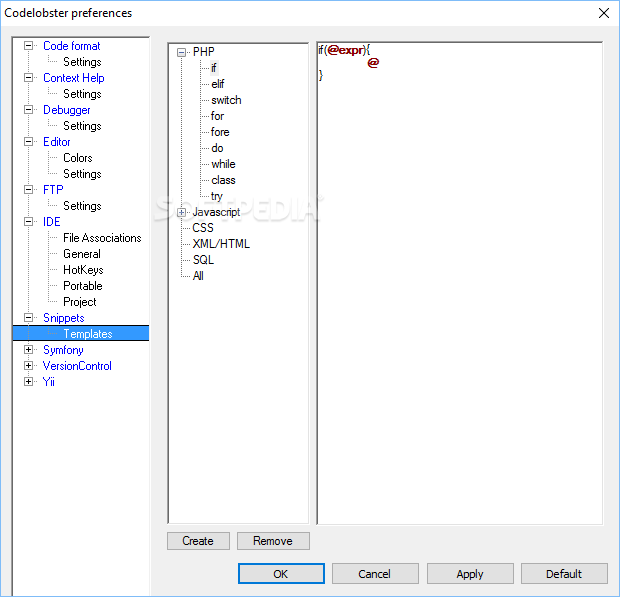Image resolution: width=620 pixels, height=597 pixels.
Task: Select Settings under Editor
Action: 82,174
